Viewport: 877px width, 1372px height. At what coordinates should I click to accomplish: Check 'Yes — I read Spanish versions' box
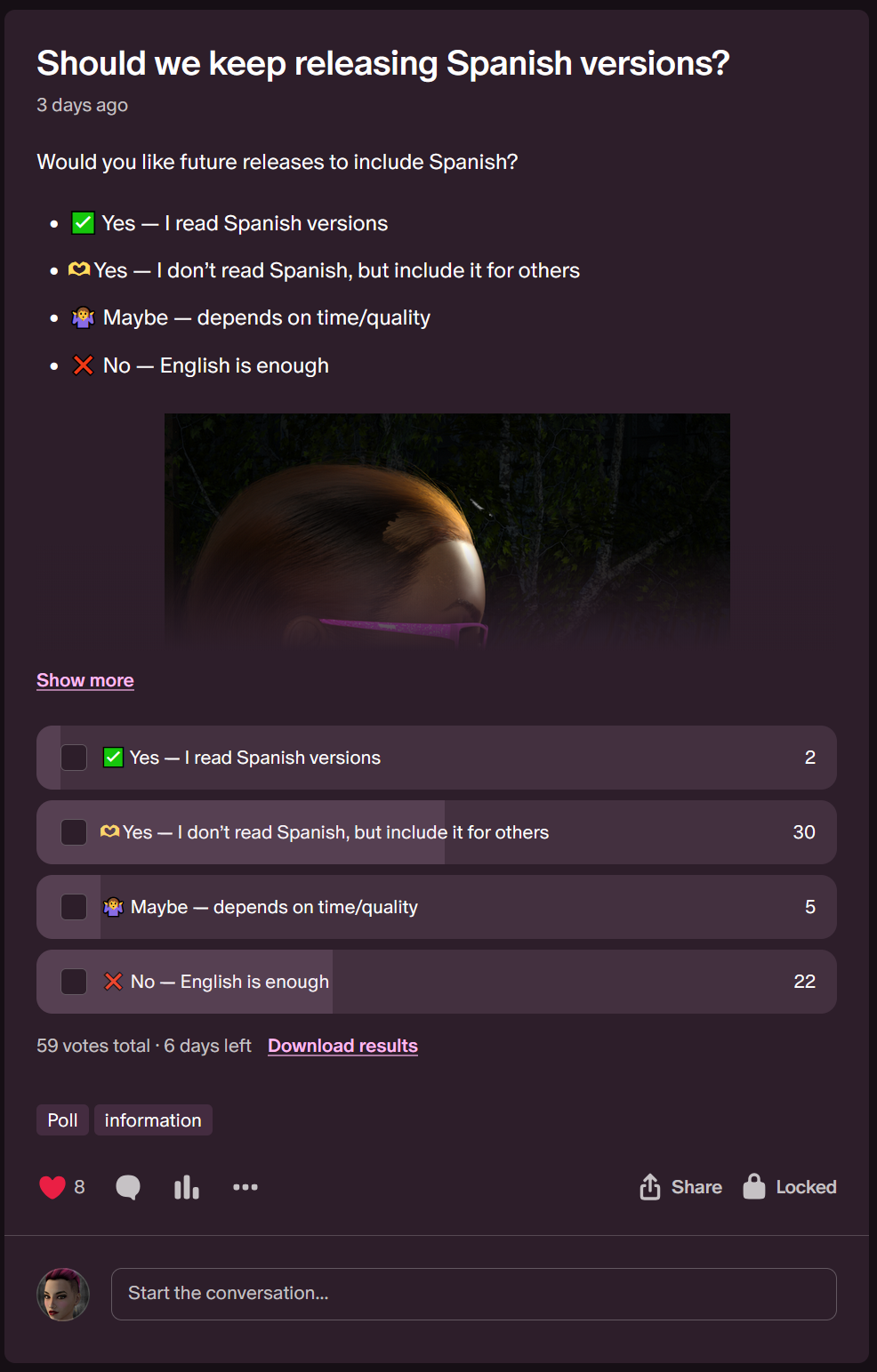[x=74, y=758]
